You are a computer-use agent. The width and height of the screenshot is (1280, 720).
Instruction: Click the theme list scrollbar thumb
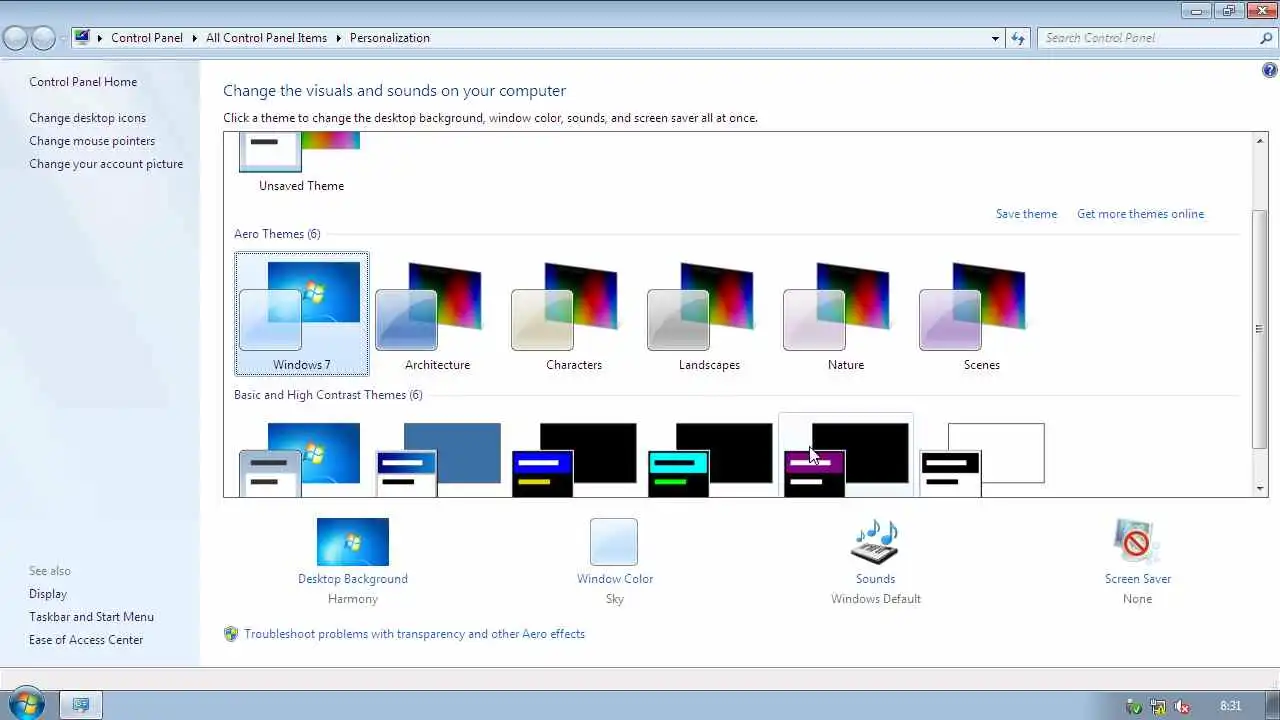1260,328
